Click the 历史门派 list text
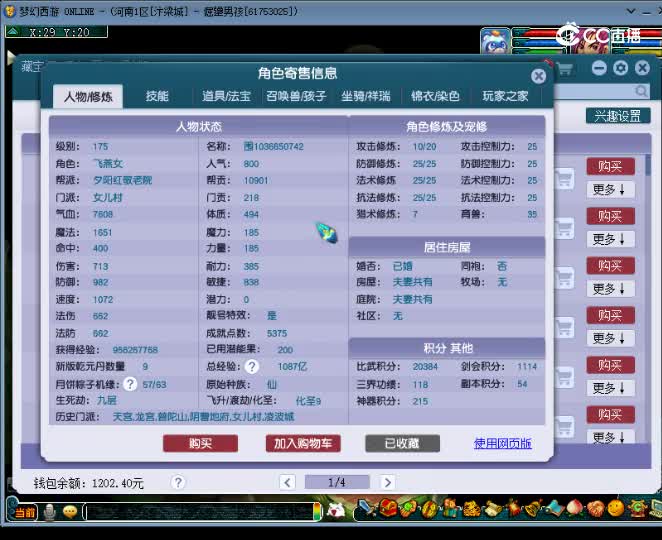Image resolution: width=662 pixels, height=540 pixels. (203, 417)
